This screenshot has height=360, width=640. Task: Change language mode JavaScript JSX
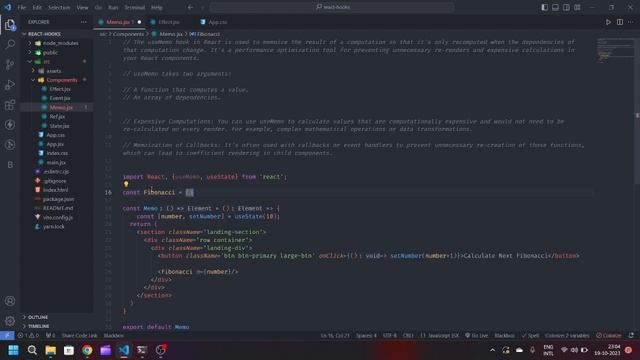coord(440,336)
